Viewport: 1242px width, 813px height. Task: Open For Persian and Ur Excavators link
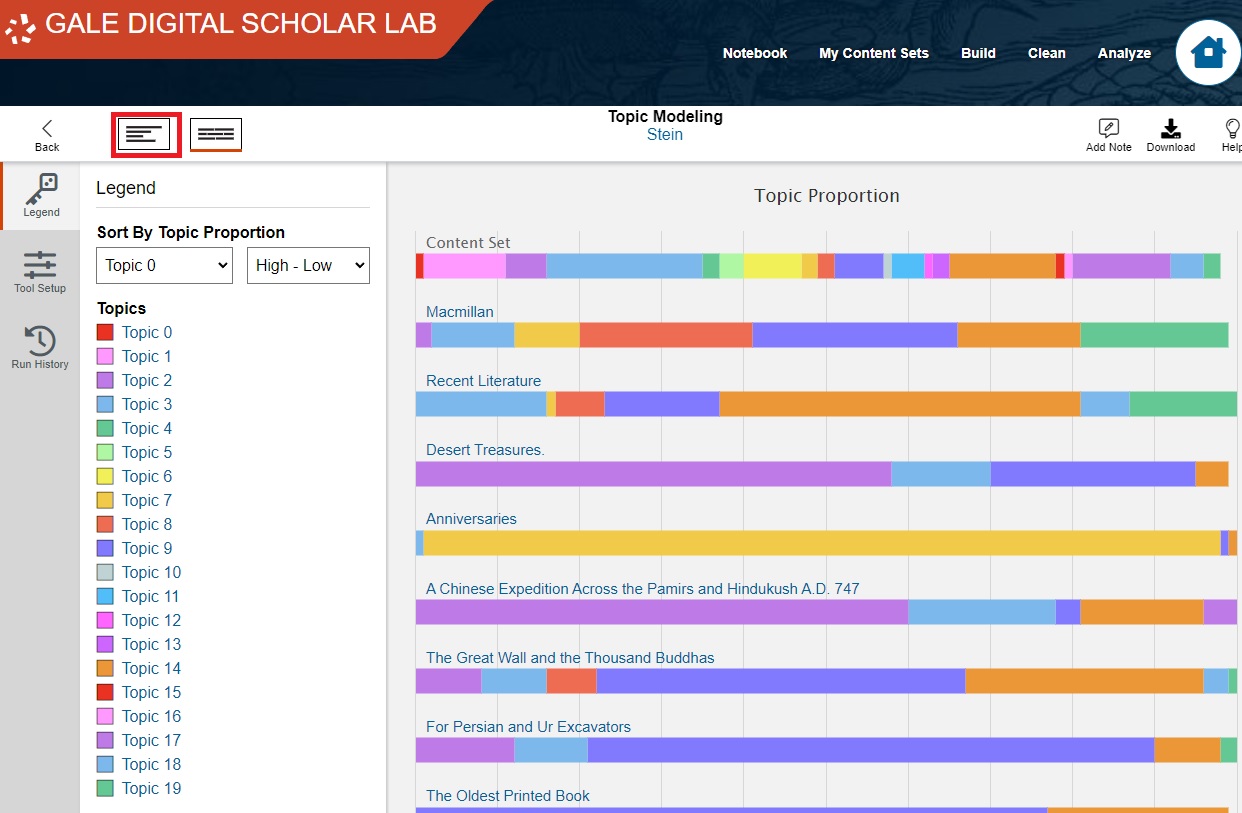pyautogui.click(x=528, y=727)
